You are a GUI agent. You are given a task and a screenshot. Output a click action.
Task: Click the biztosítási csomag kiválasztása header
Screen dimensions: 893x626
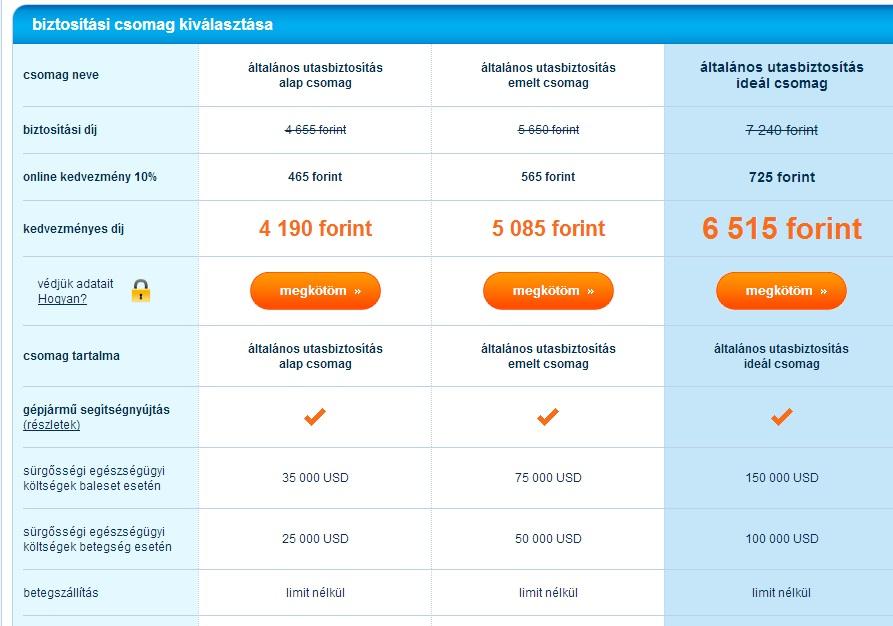(152, 24)
